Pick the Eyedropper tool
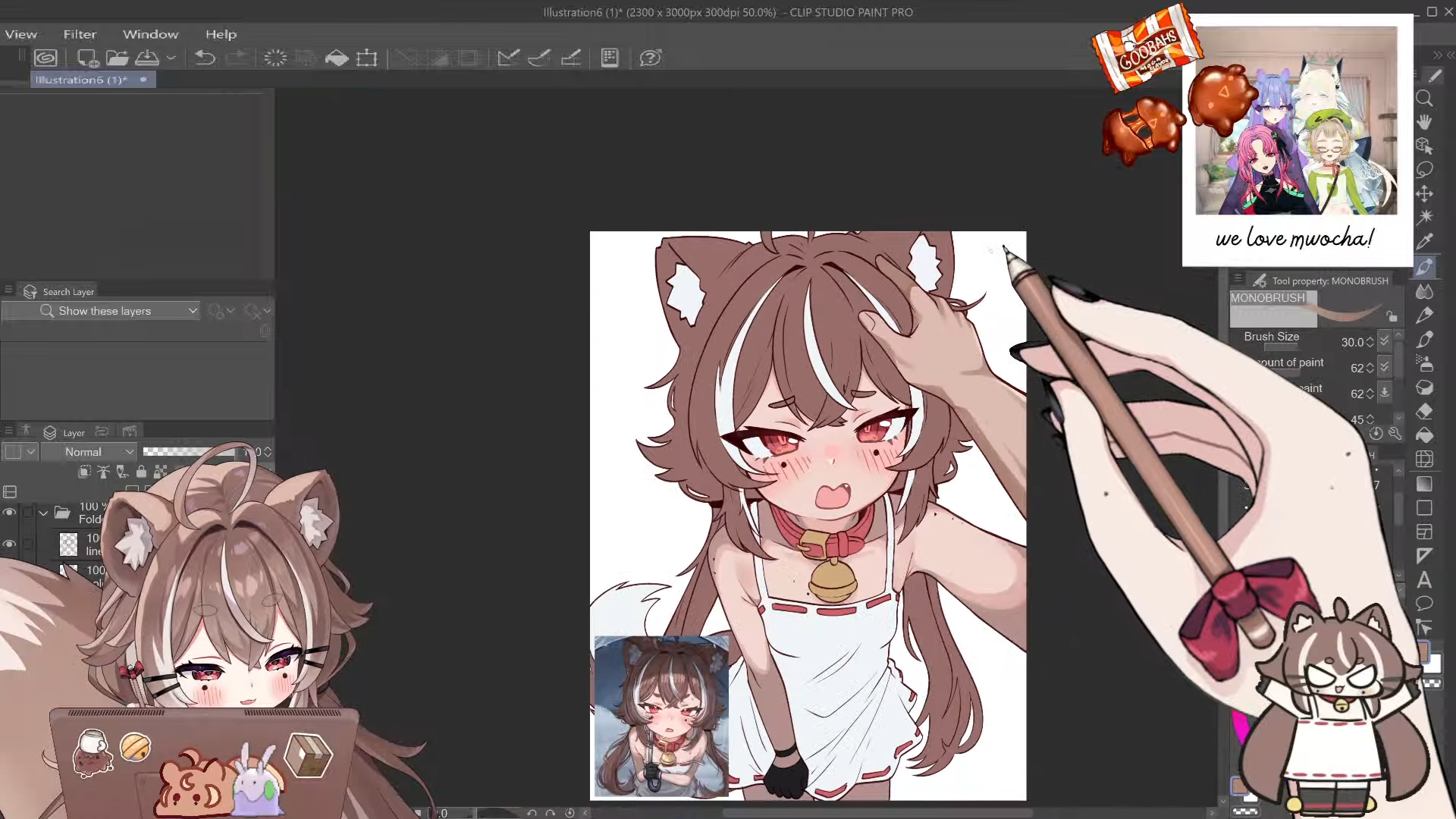The width and height of the screenshot is (1456, 819). (1424, 242)
